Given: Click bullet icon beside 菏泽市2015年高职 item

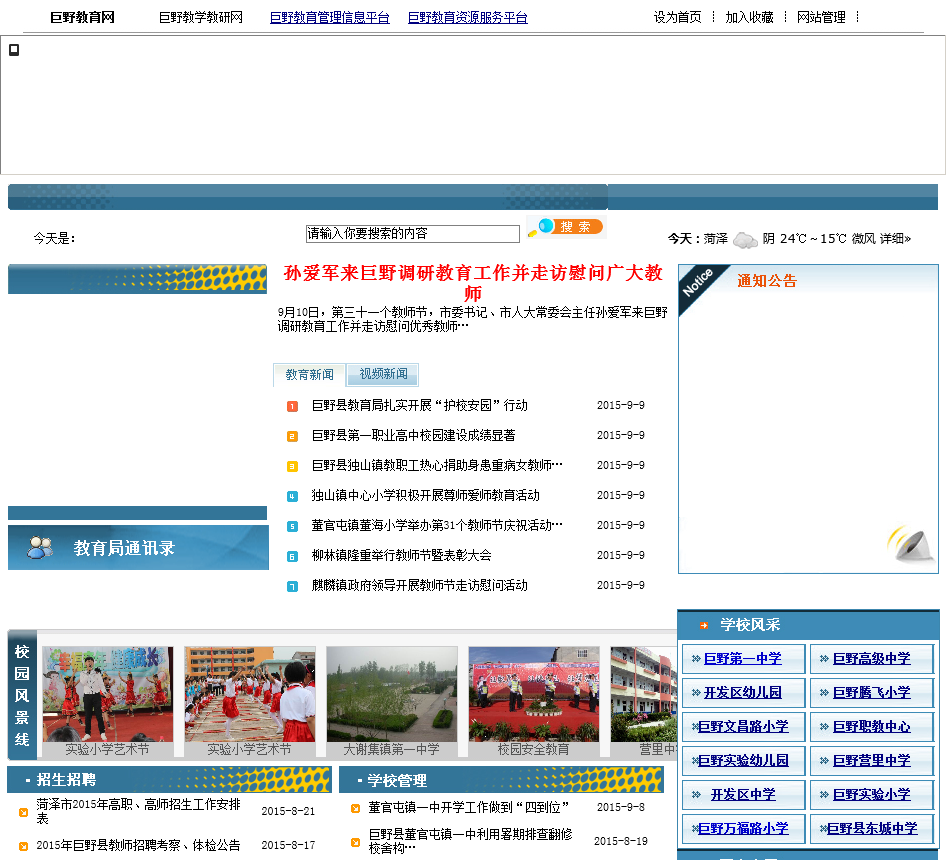Looking at the screenshot, I should pos(23,812).
